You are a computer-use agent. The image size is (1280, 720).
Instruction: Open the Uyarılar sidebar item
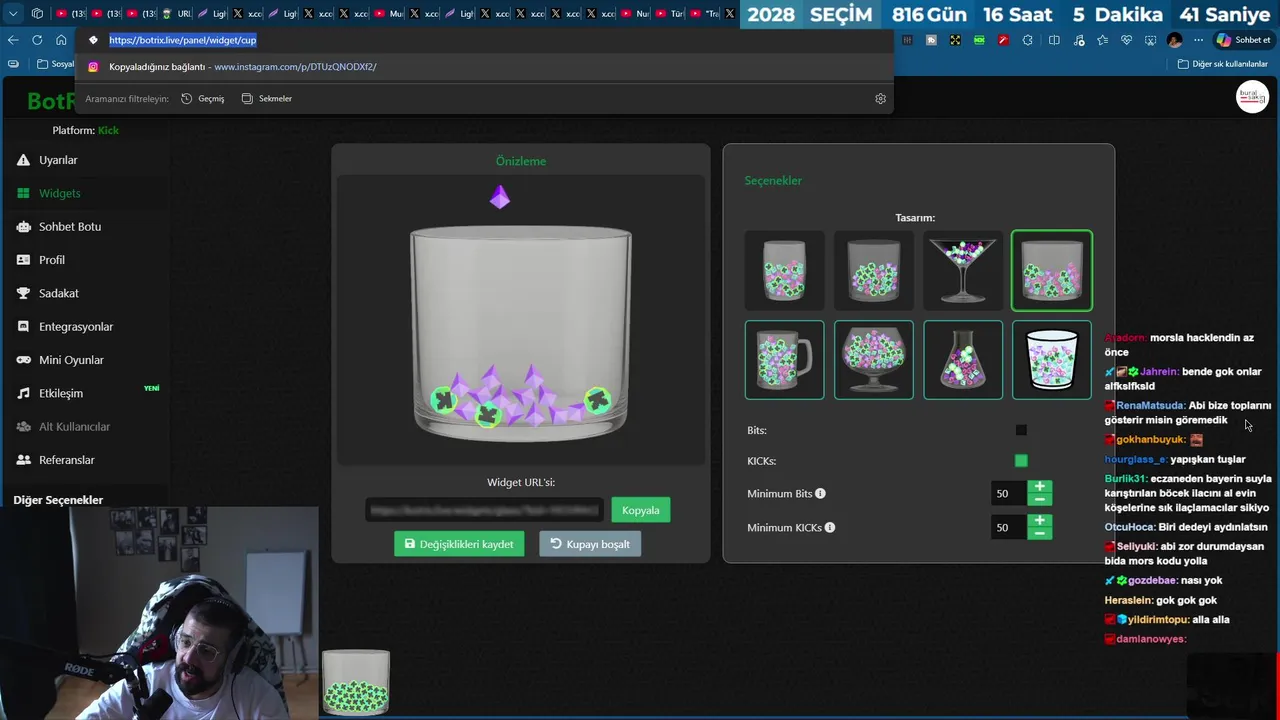tap(58, 160)
